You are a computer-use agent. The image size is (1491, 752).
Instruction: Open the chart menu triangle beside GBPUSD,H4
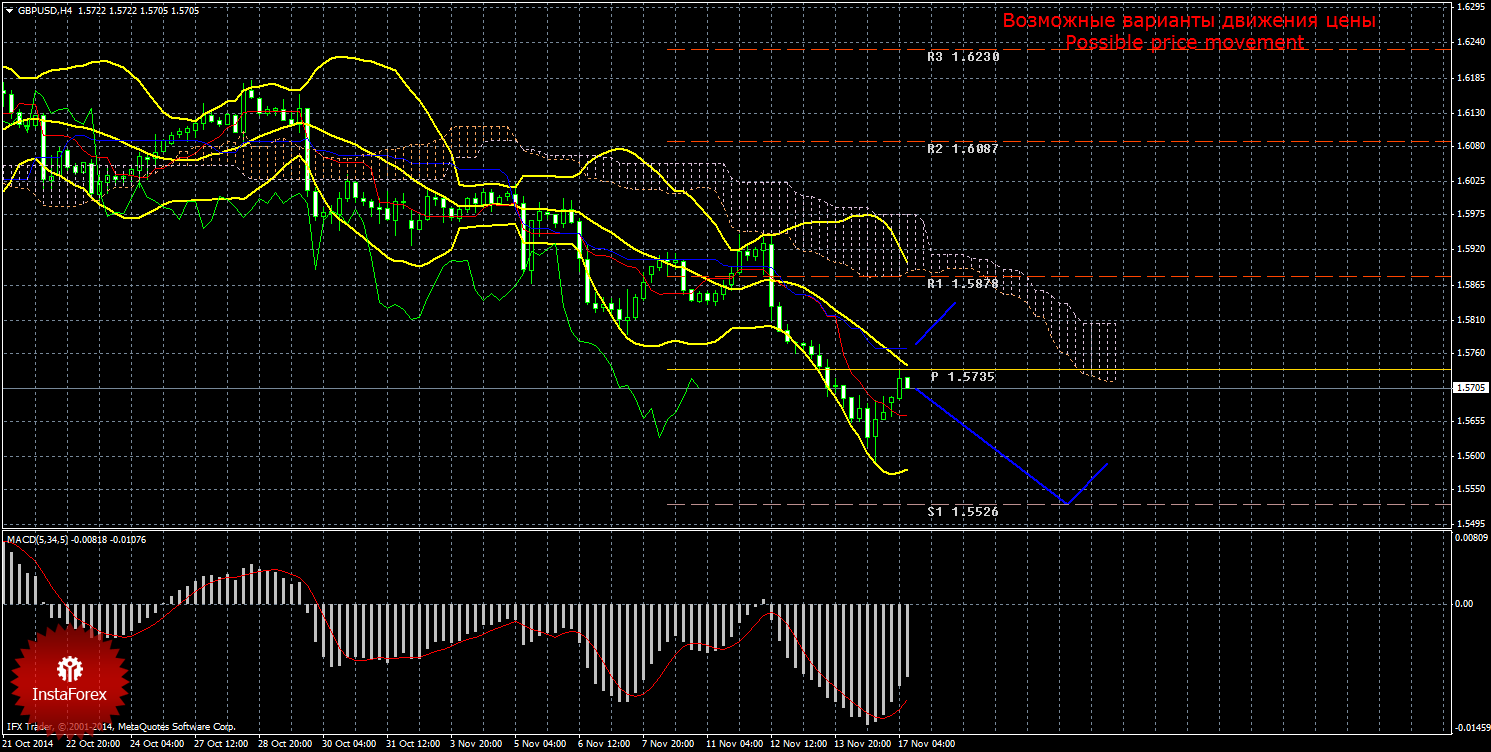(x=9, y=10)
